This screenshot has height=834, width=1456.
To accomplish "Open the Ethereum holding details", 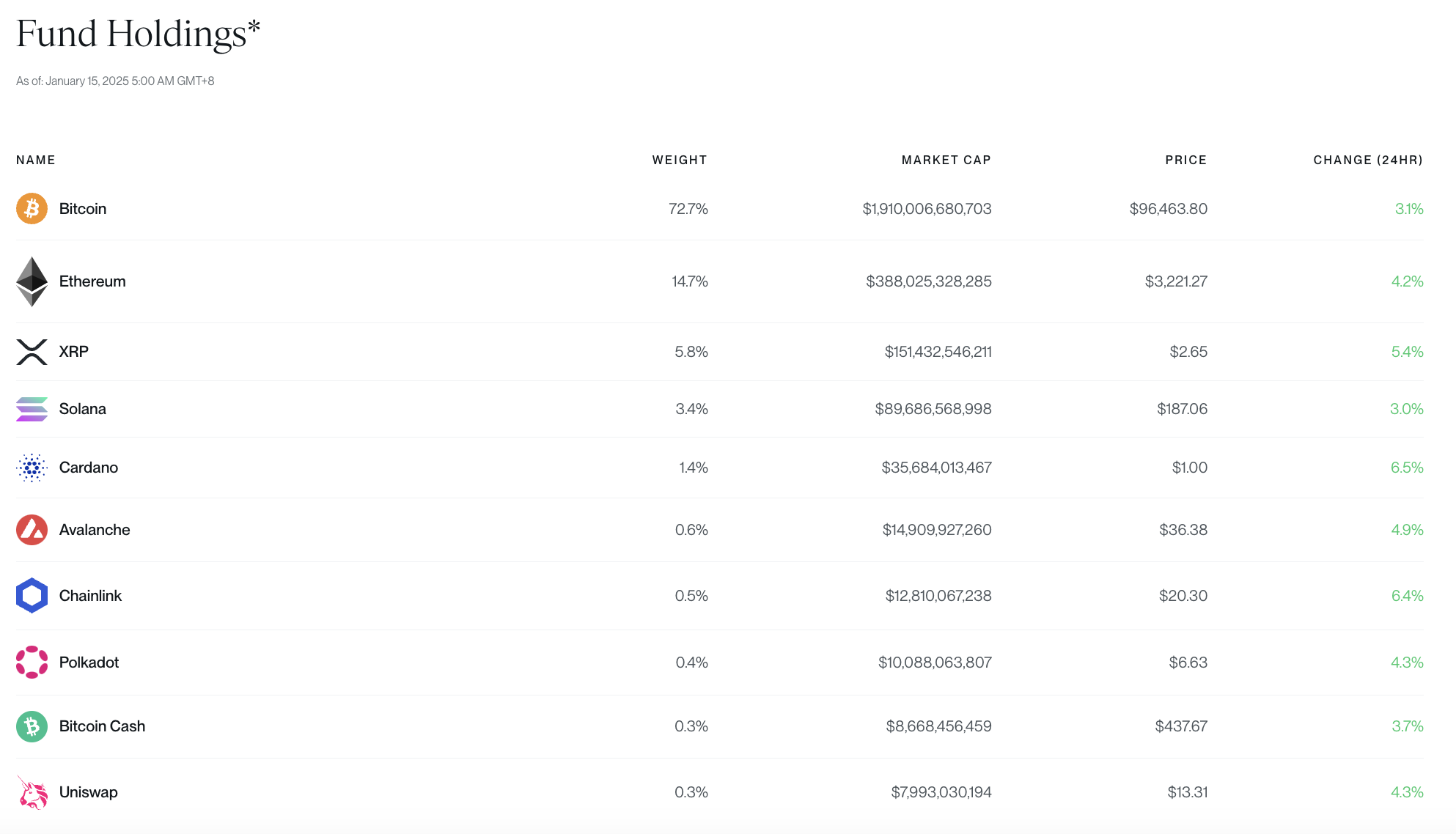I will (92, 281).
